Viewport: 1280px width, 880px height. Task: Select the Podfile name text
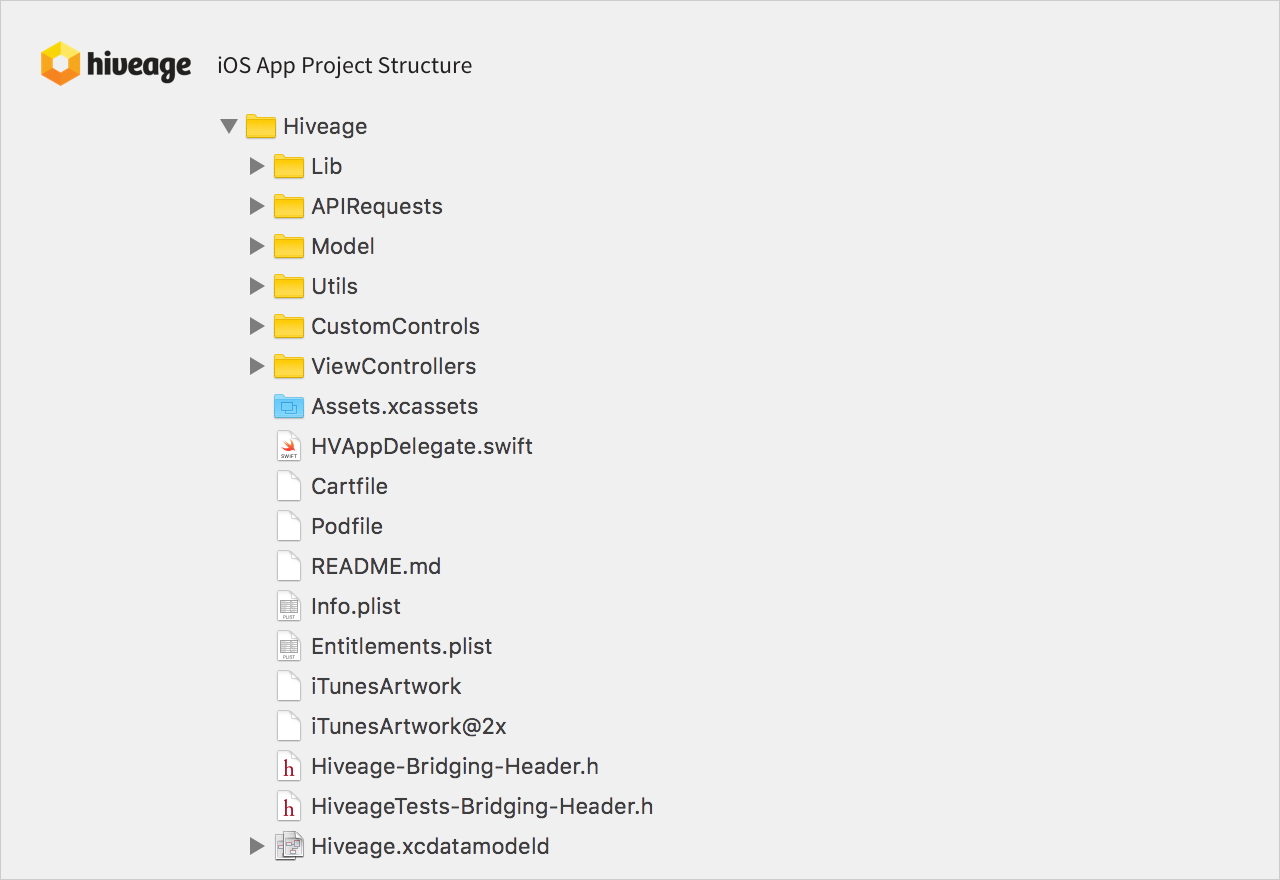click(x=347, y=526)
